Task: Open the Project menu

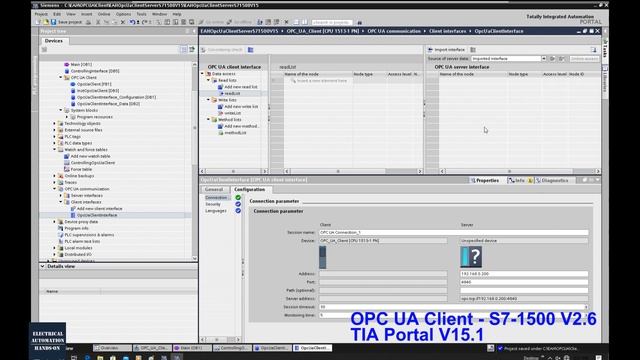Action: (x=41, y=14)
